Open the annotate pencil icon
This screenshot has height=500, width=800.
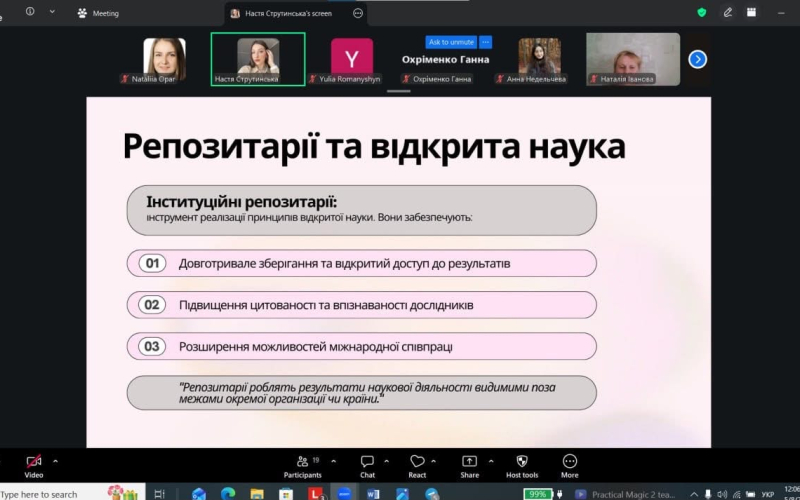728,13
